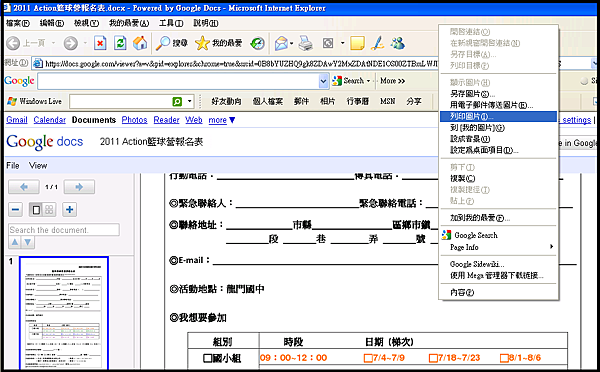Expand Page Info submenu arrow
600x372 pixels.
click(551, 246)
